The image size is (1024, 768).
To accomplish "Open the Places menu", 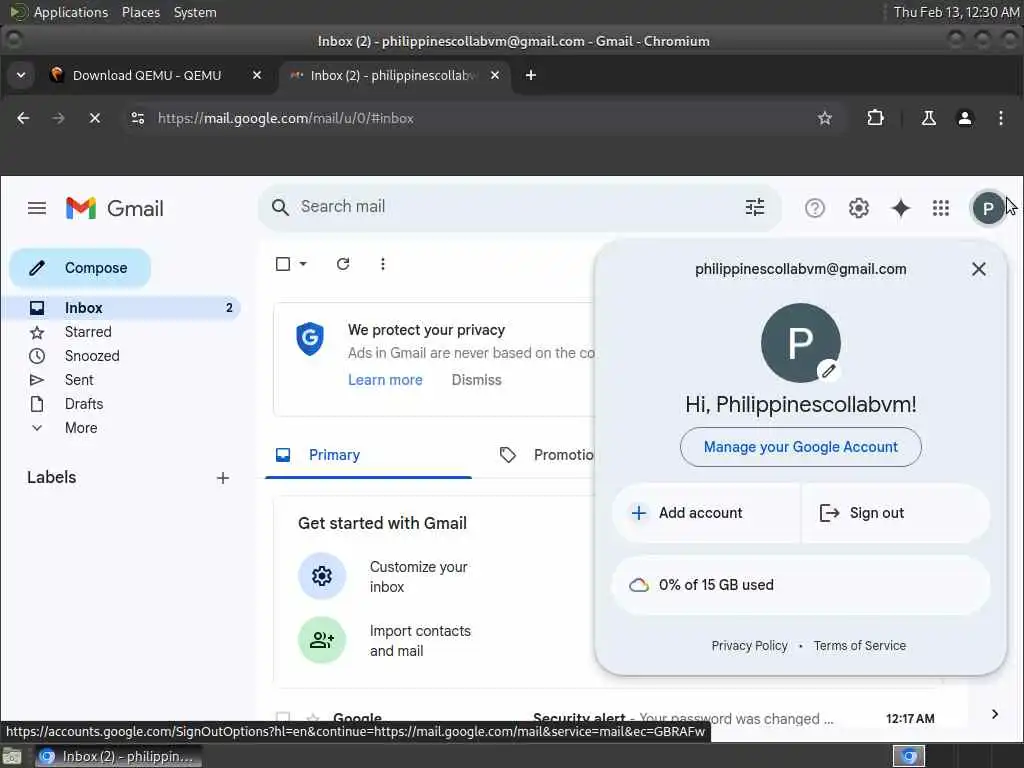I will (x=140, y=12).
